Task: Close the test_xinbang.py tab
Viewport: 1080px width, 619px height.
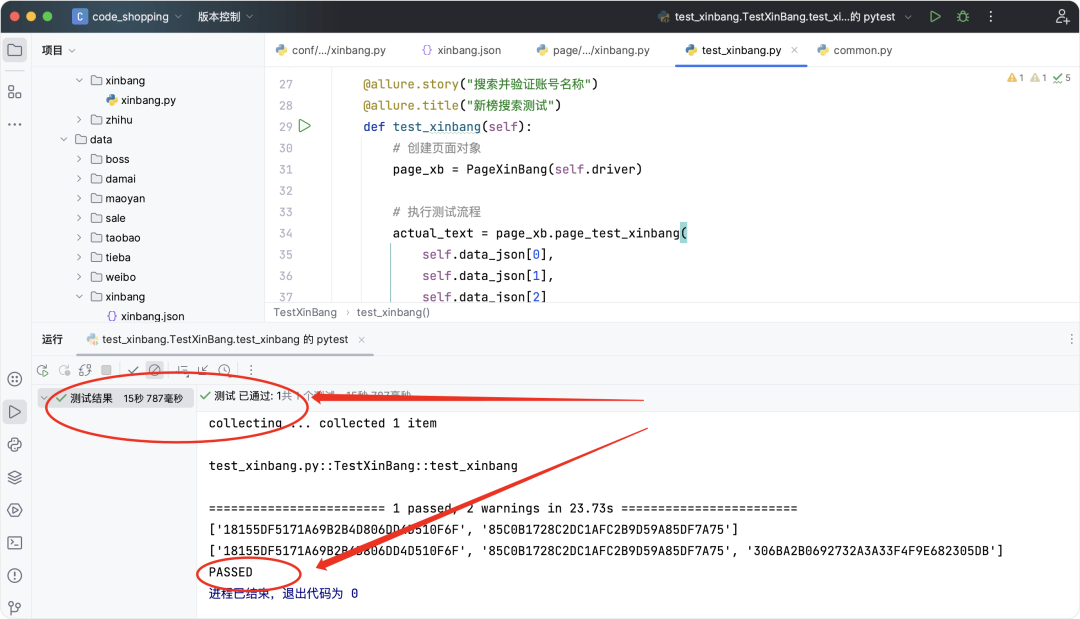Action: (x=795, y=50)
